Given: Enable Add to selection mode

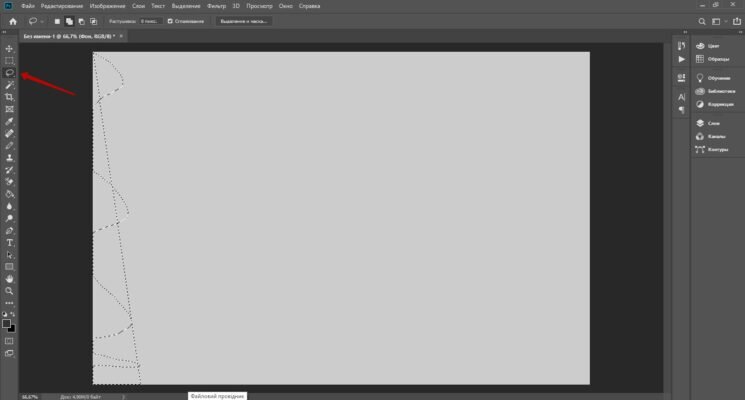Looking at the screenshot, I should 69,21.
